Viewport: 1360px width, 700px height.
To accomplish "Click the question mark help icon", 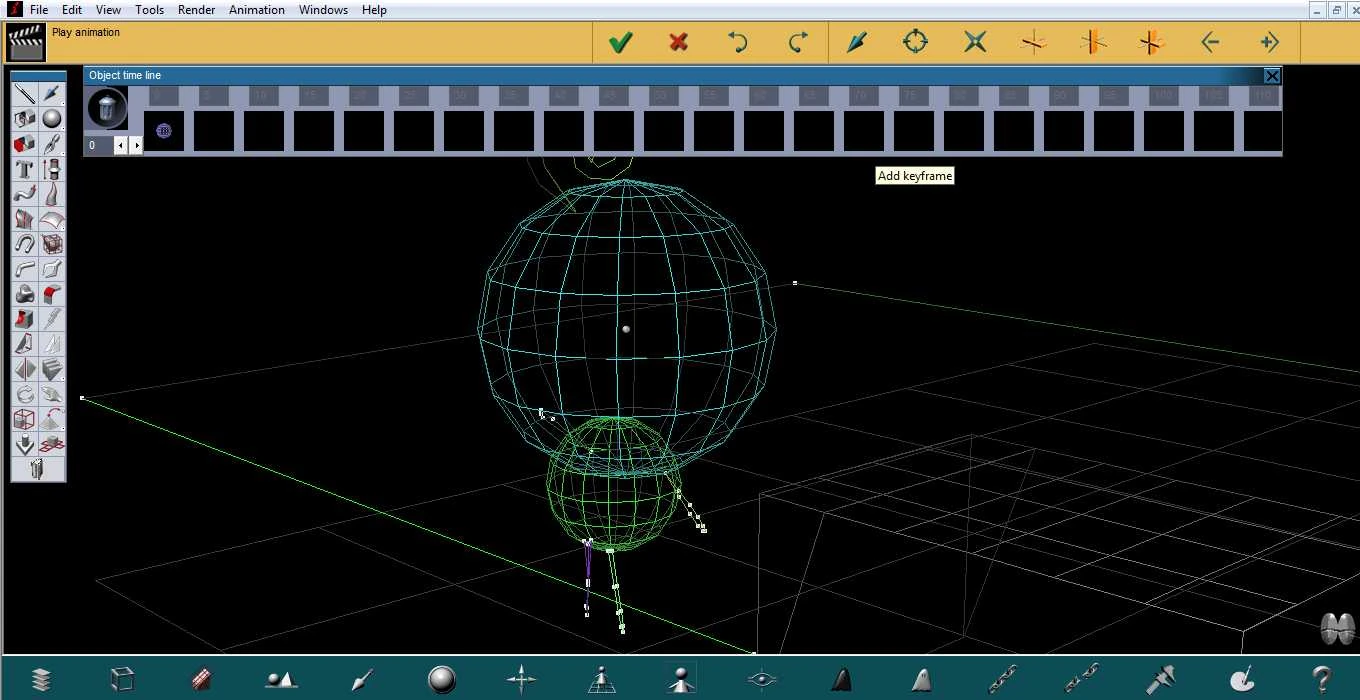I will (x=1321, y=679).
